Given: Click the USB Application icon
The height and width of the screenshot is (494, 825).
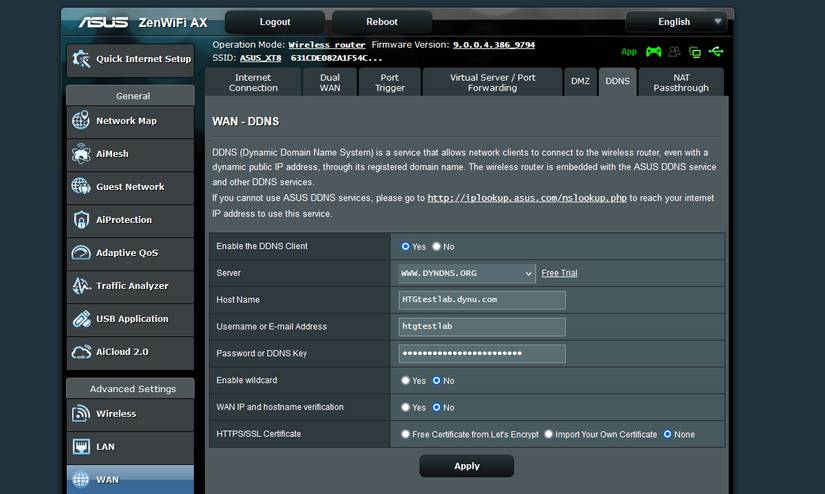Looking at the screenshot, I should [x=81, y=319].
